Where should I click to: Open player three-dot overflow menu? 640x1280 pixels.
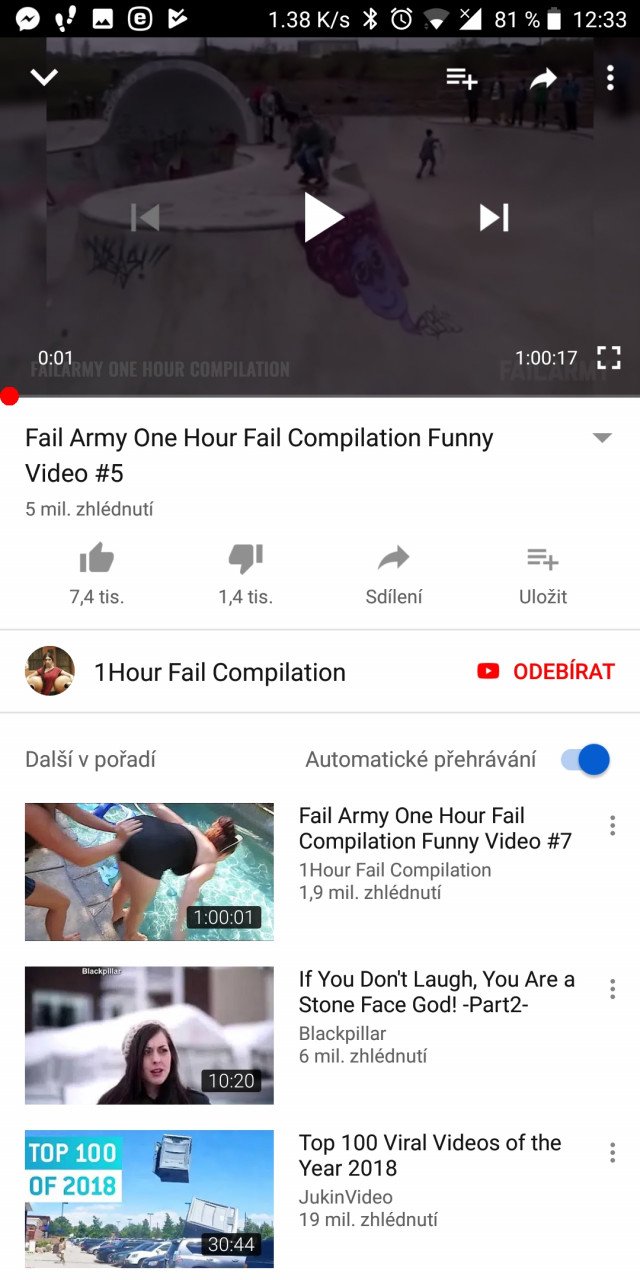coord(610,77)
